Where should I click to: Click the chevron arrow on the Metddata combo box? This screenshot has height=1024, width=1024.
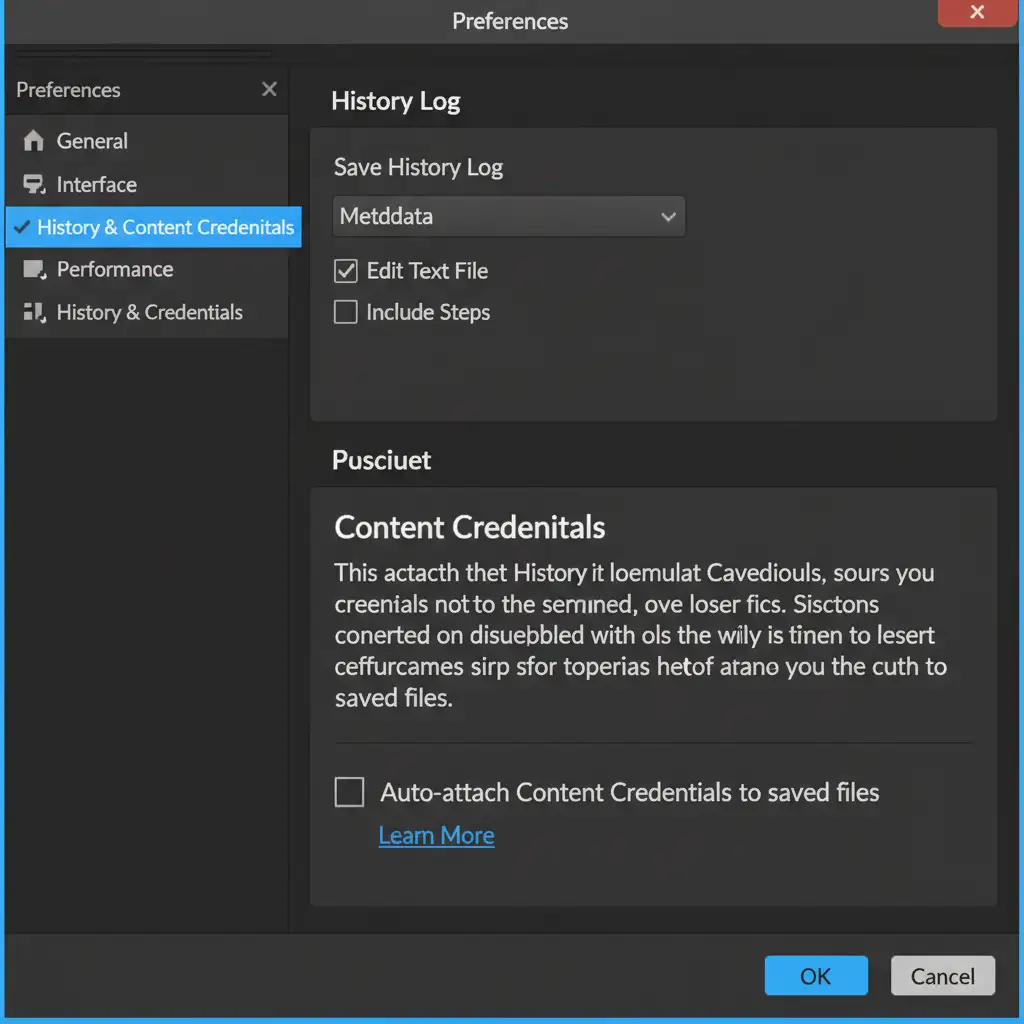(x=668, y=217)
